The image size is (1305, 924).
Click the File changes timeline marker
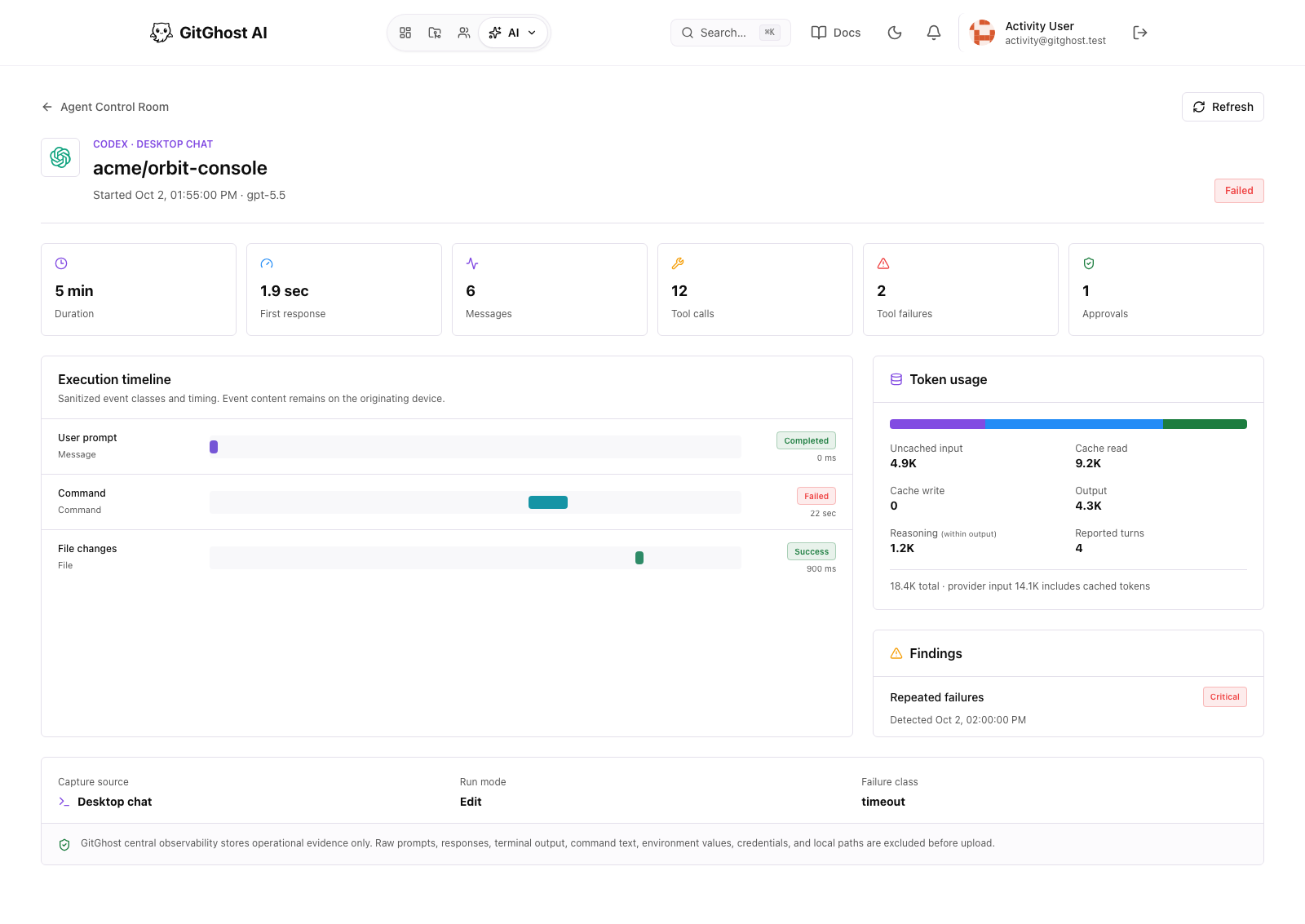coord(639,558)
